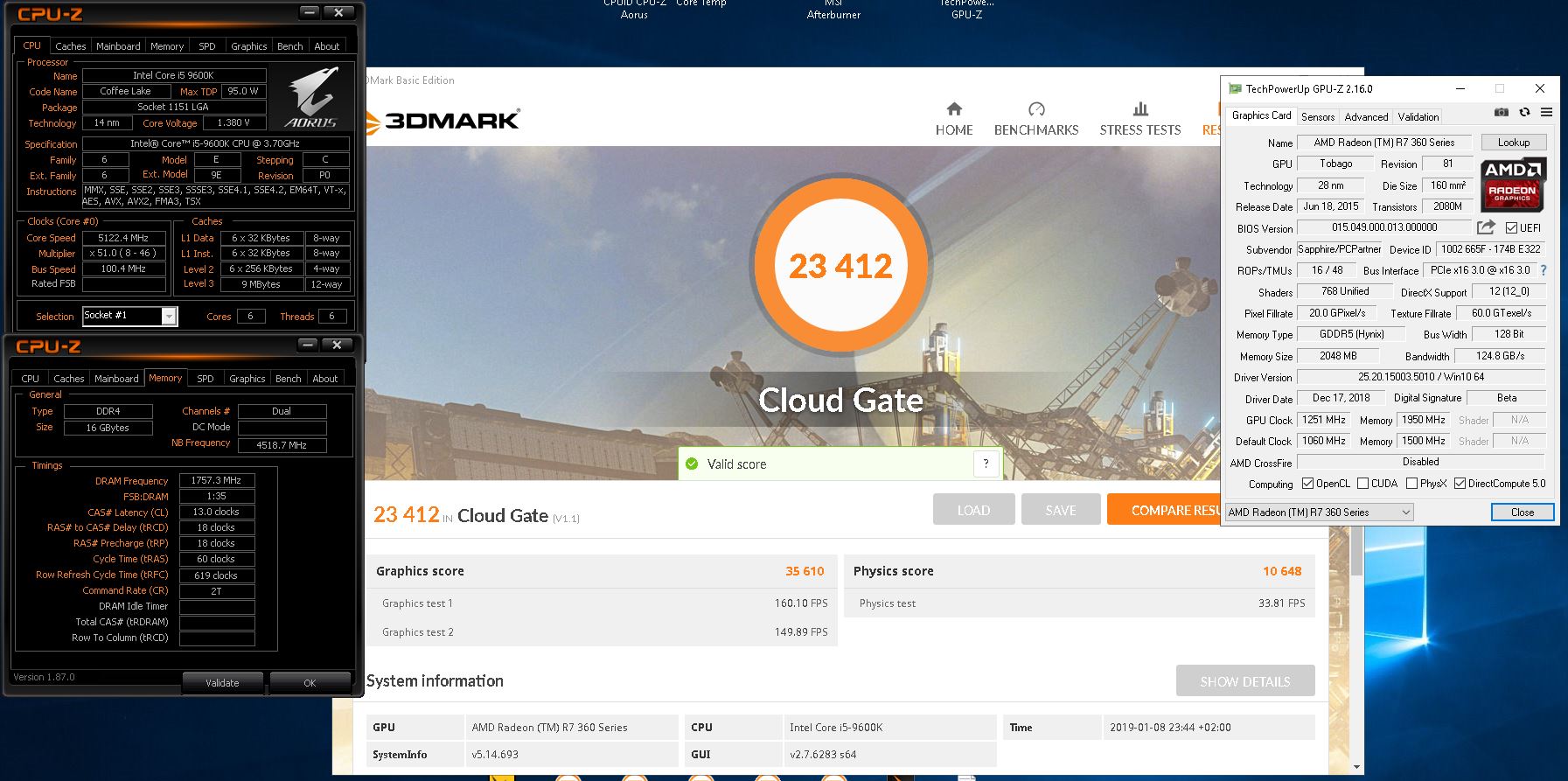Viewport: 1568px width, 781px height.
Task: Go to HOME in 3DMark navigation
Action: 954,120
